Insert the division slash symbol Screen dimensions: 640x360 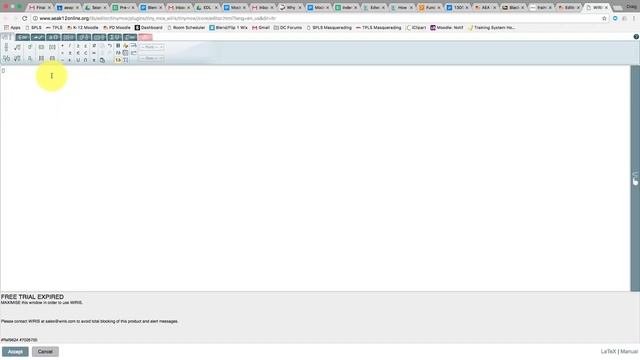(x=70, y=46)
